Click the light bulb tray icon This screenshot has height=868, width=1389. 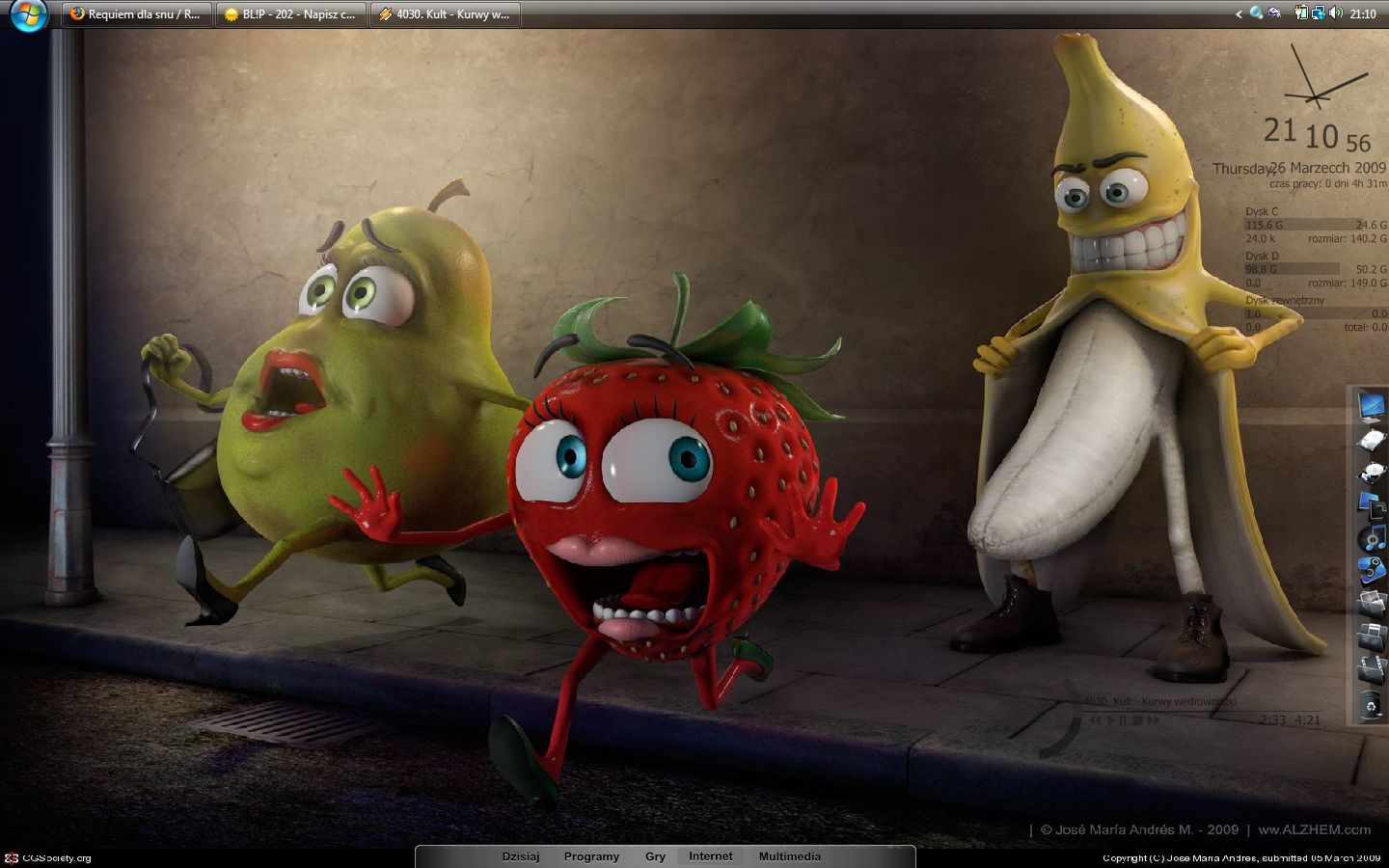1256,13
